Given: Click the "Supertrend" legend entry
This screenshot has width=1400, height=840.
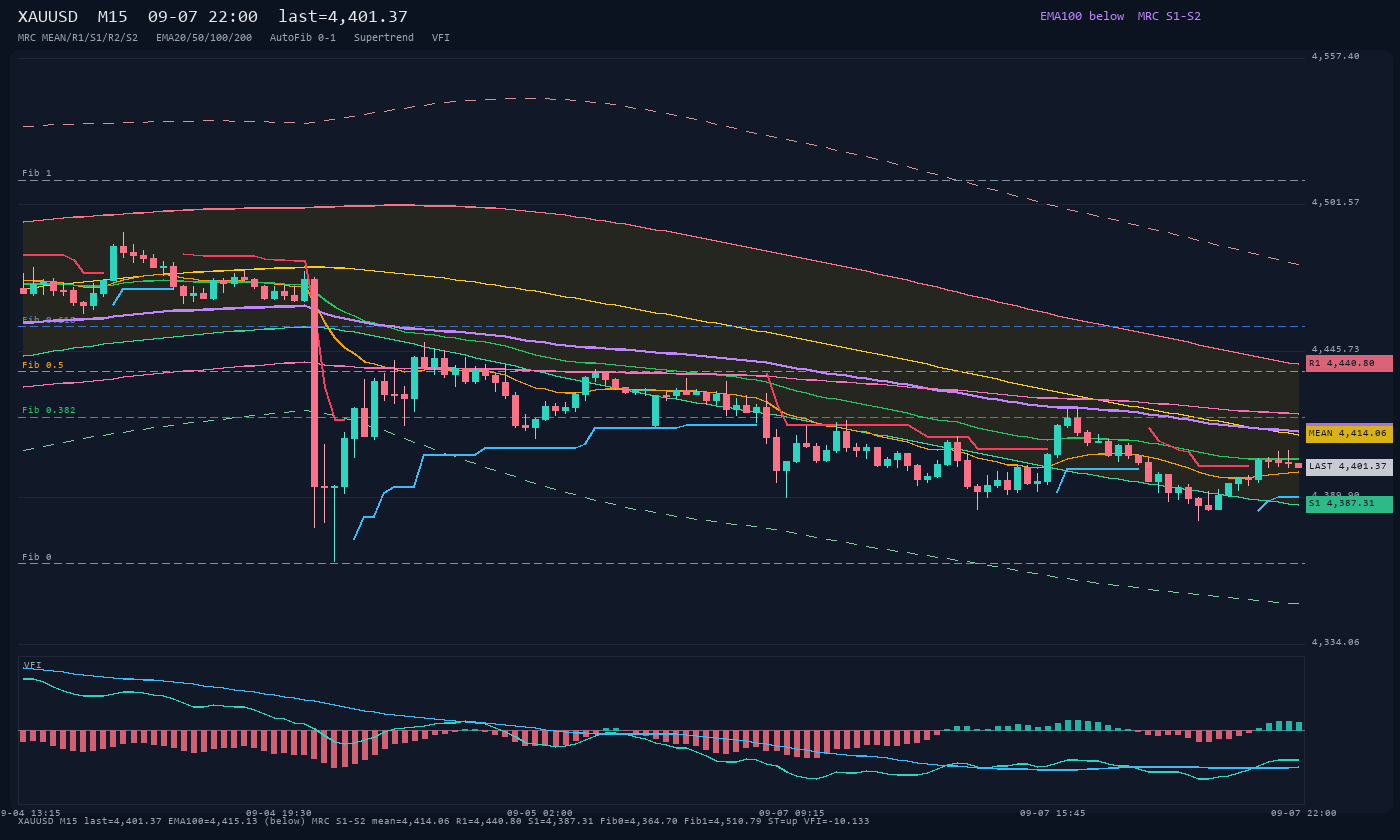Looking at the screenshot, I should tap(384, 37).
